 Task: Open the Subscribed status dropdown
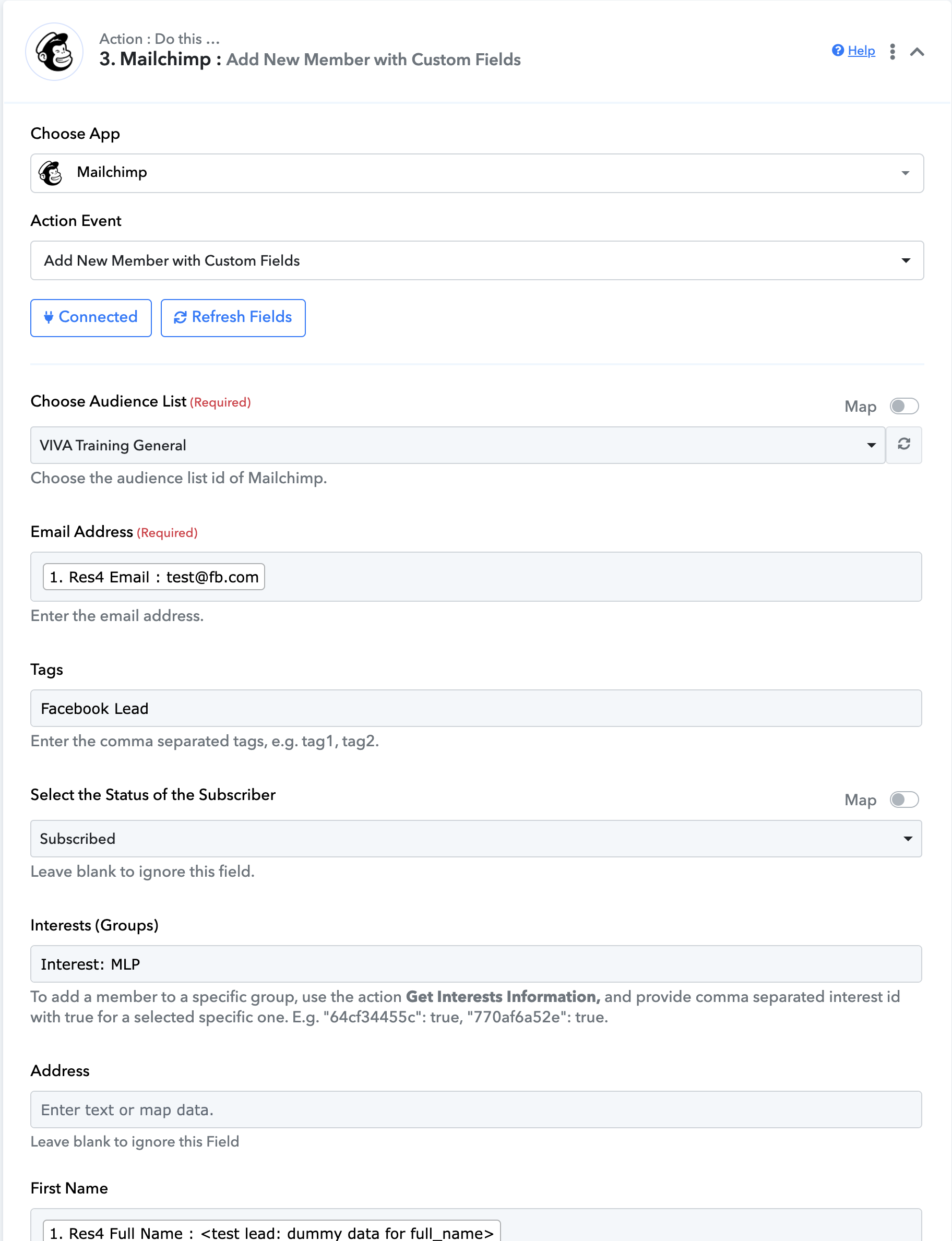[x=476, y=839]
